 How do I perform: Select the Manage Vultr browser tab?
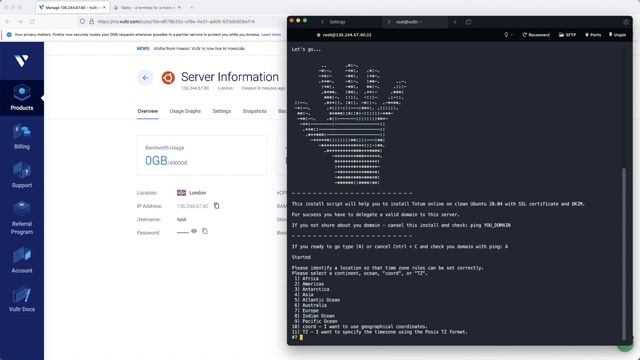[72, 7]
